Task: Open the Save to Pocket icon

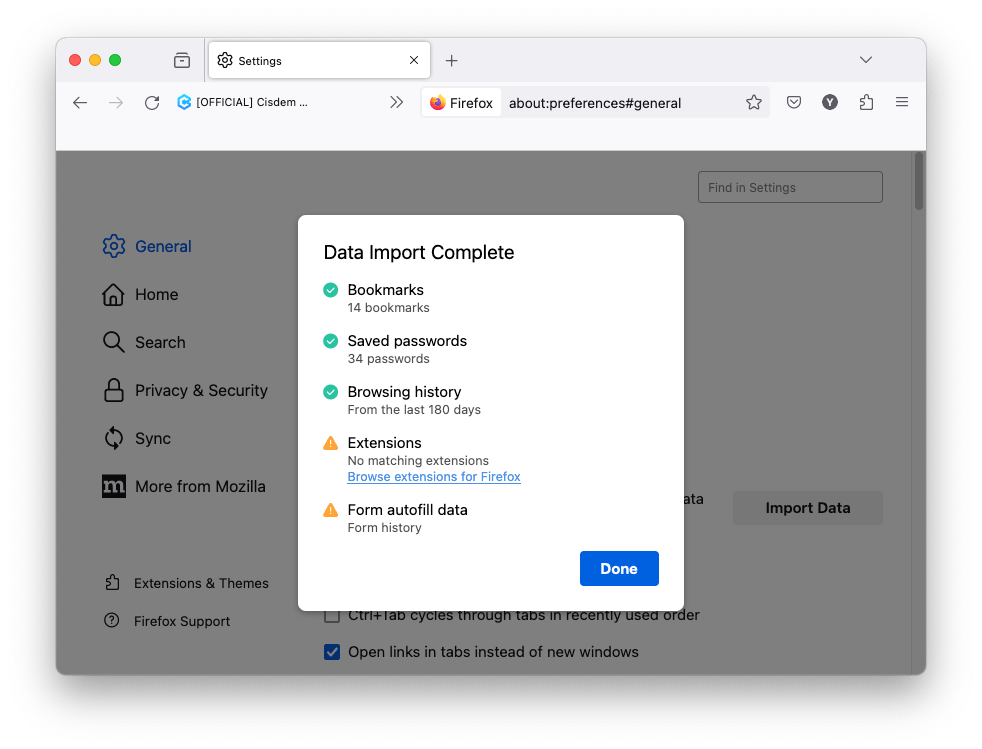Action: click(793, 102)
